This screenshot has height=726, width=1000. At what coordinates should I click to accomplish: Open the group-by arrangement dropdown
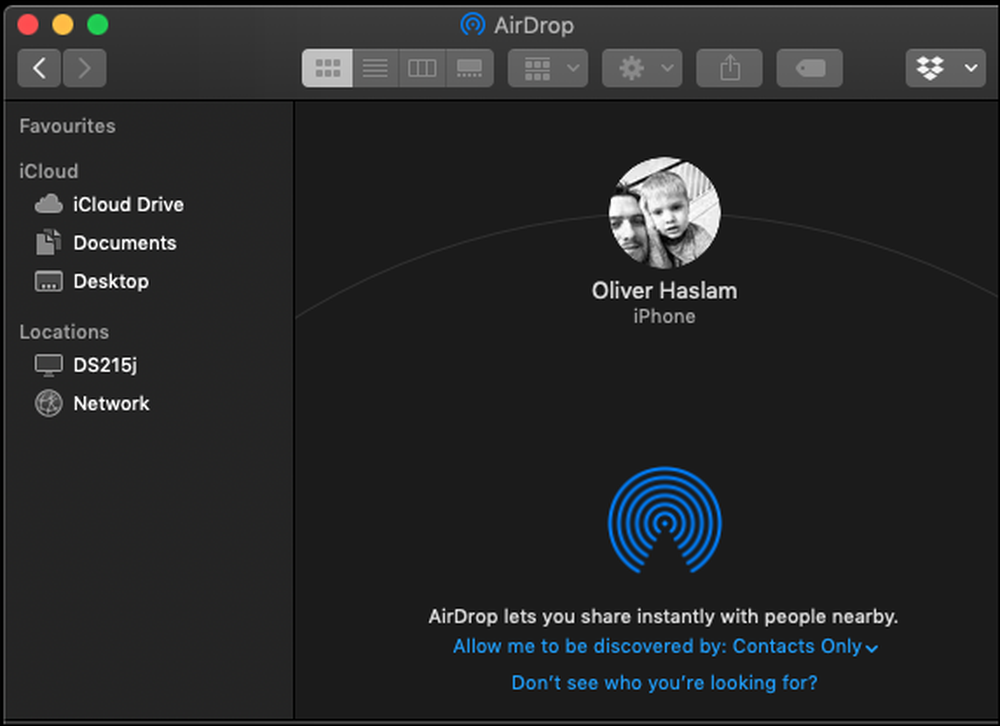(548, 68)
